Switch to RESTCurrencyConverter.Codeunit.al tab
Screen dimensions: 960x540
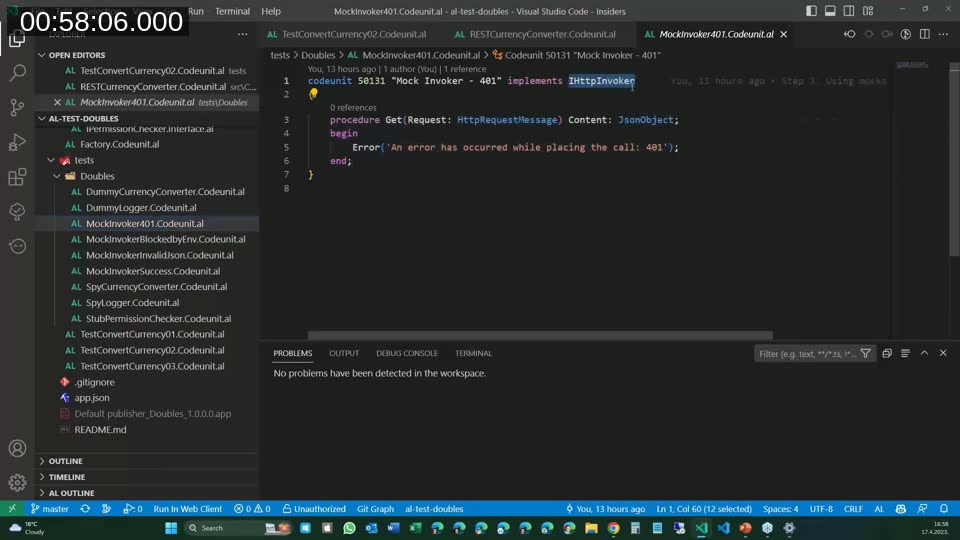[x=536, y=34]
